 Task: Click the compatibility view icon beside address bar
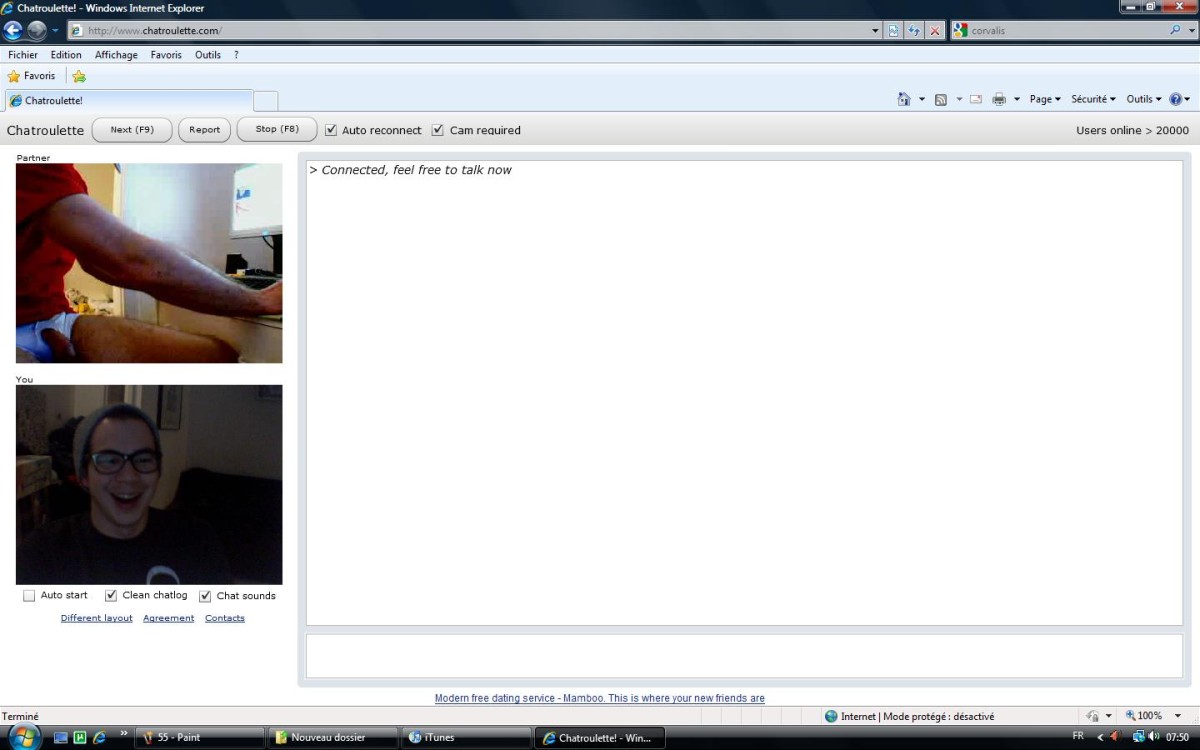point(894,31)
